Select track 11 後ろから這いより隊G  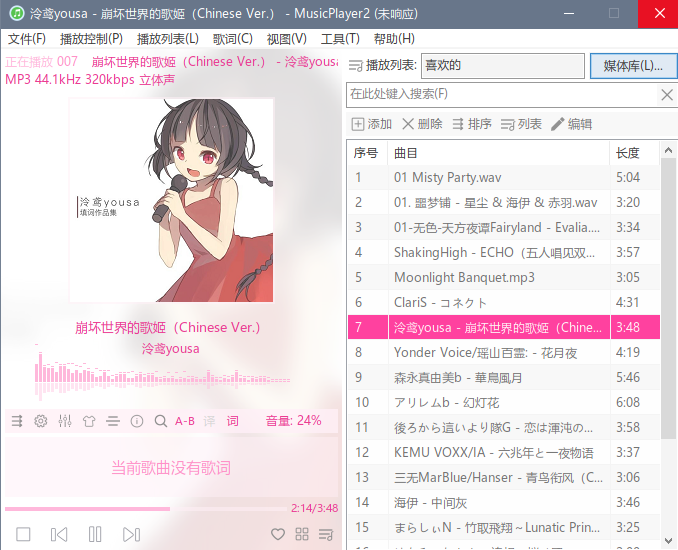pos(504,428)
